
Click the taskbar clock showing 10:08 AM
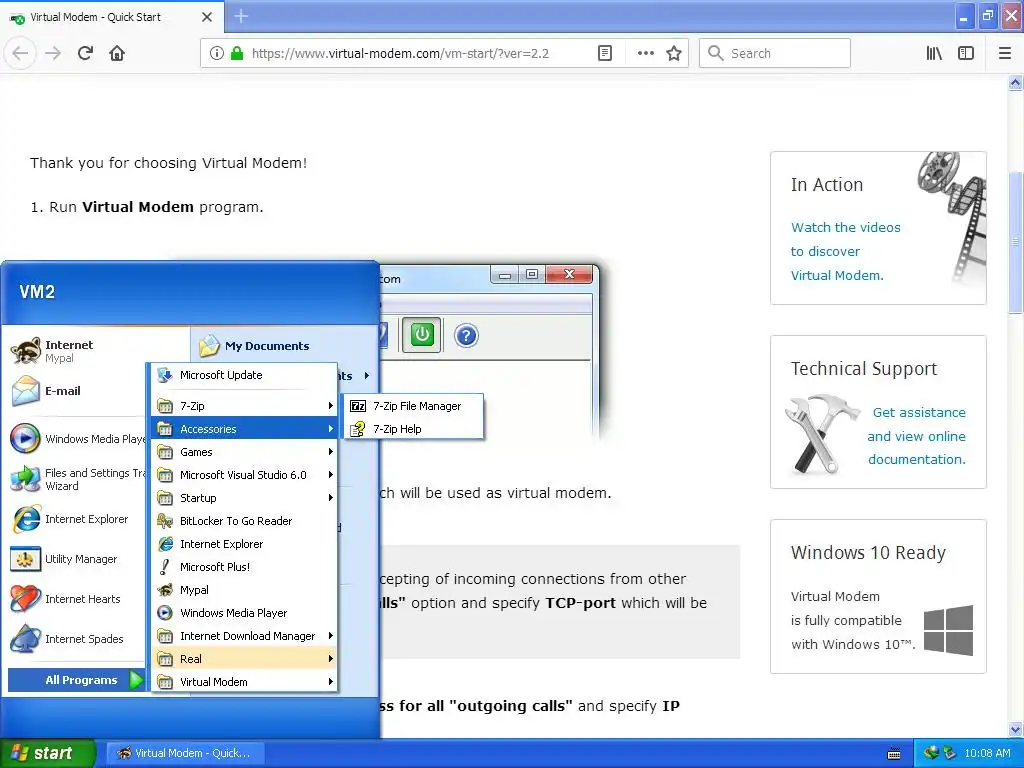click(x=987, y=753)
